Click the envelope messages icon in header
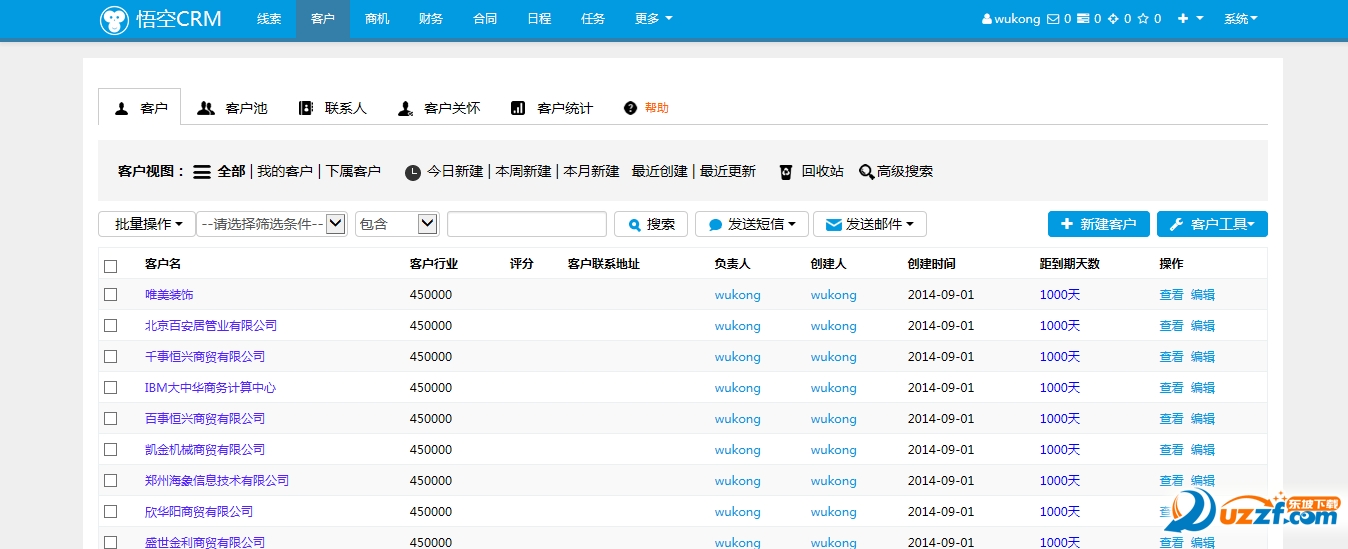Image resolution: width=1348 pixels, height=549 pixels. 1052,19
